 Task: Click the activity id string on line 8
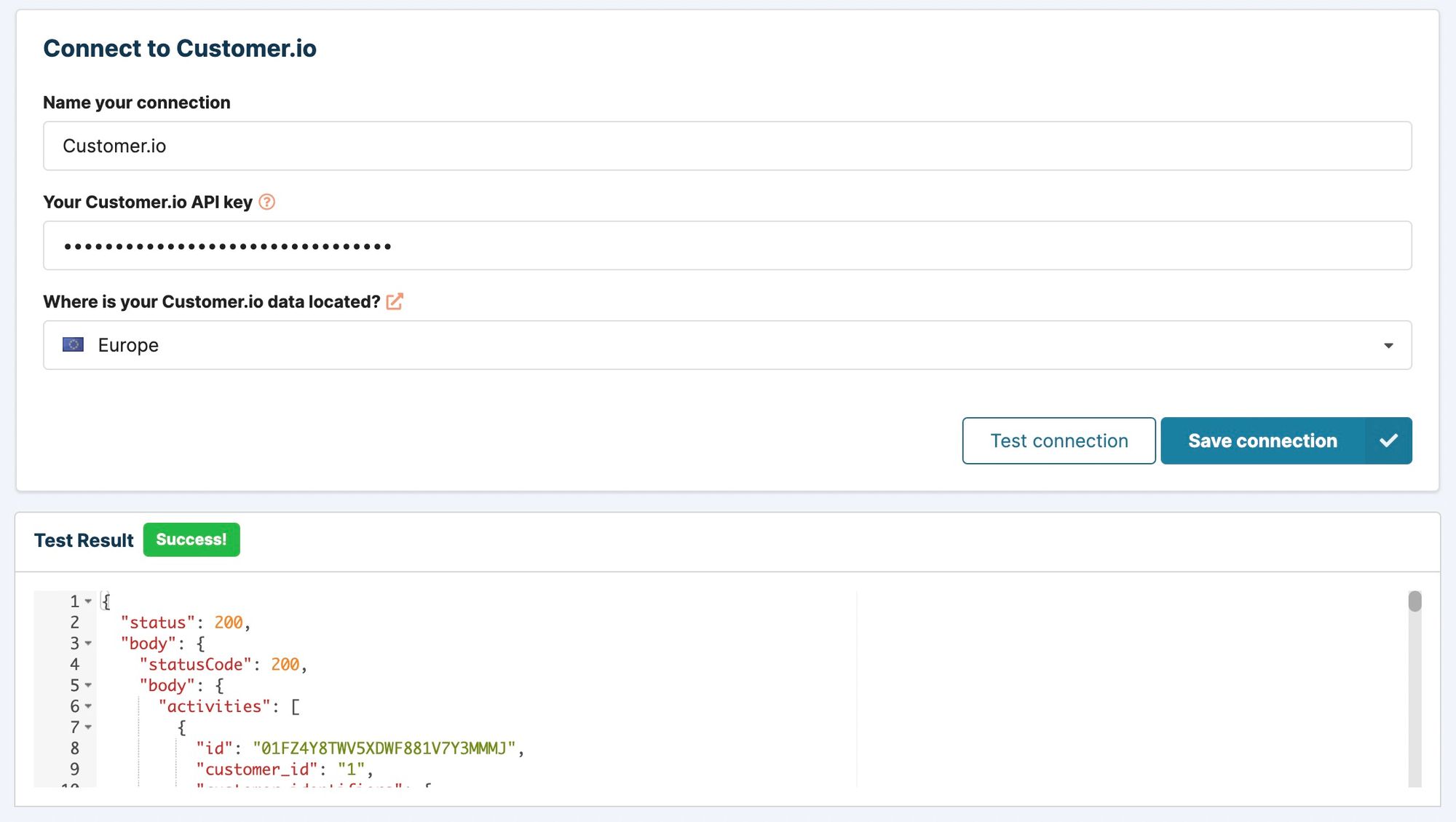[386, 748]
